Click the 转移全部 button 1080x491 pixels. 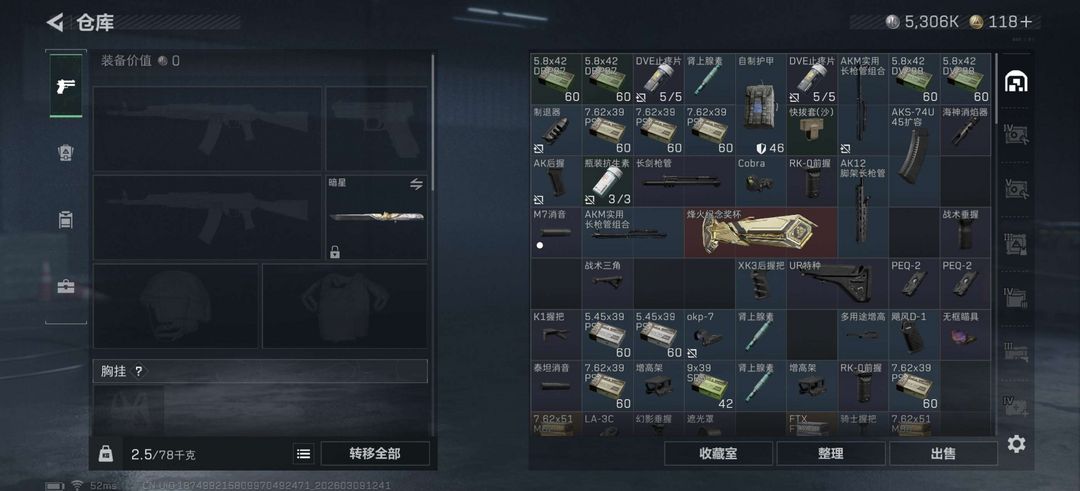(x=375, y=454)
